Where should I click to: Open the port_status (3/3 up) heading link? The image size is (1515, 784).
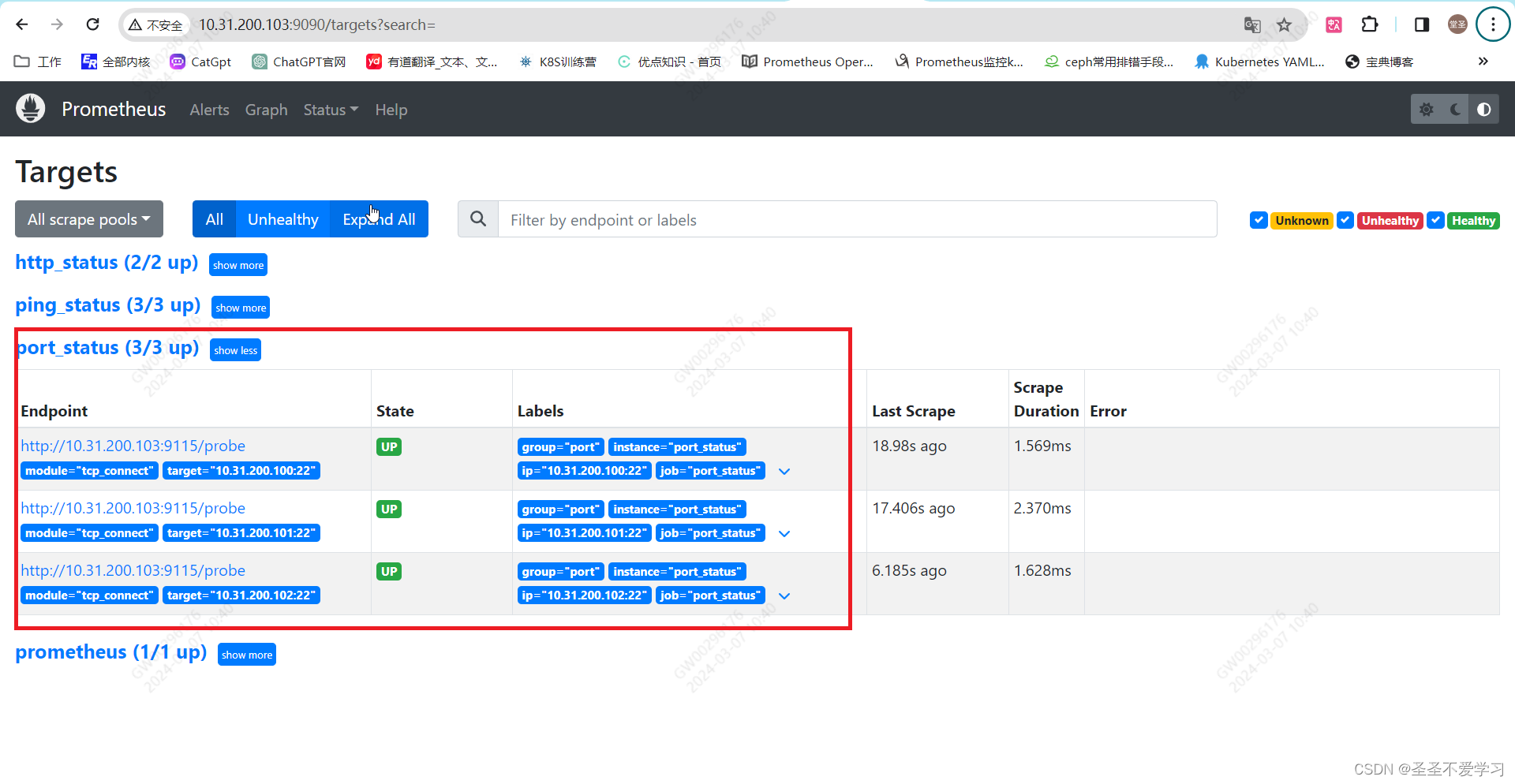108,348
